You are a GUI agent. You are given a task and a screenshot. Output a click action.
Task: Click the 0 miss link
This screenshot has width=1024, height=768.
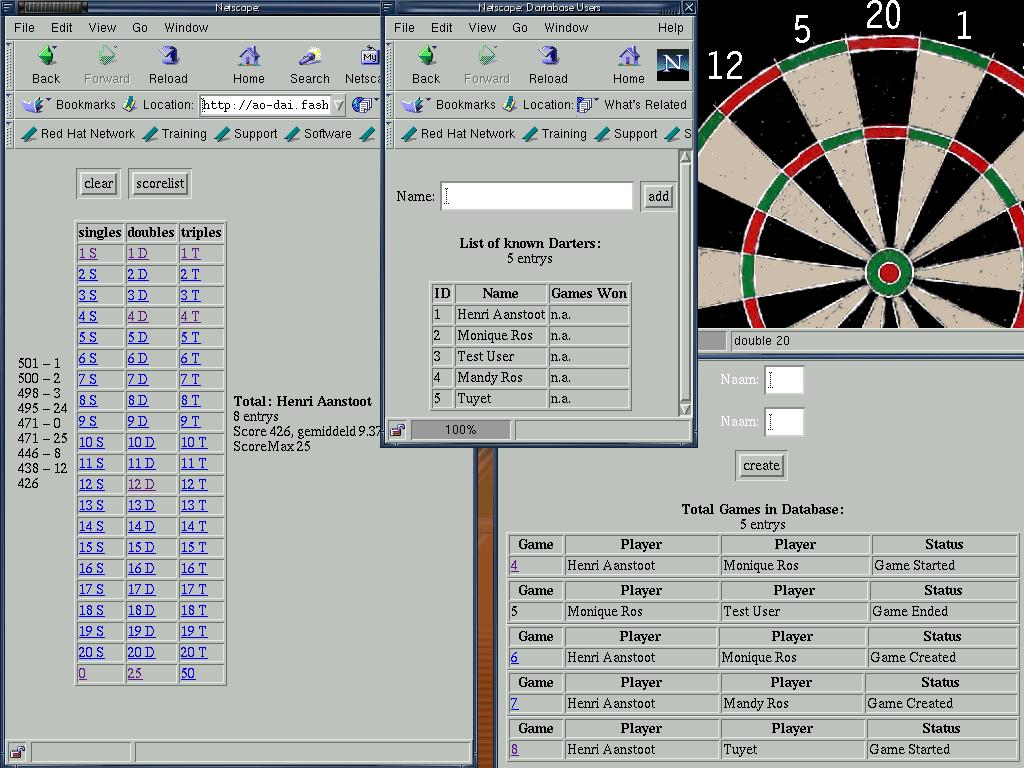pyautogui.click(x=82, y=673)
